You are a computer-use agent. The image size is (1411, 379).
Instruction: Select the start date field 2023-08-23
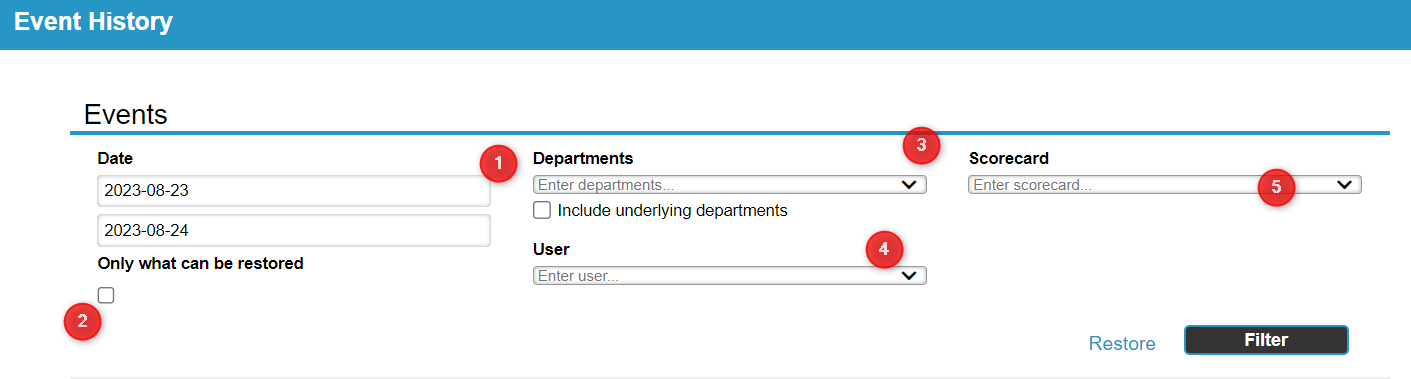pos(294,191)
